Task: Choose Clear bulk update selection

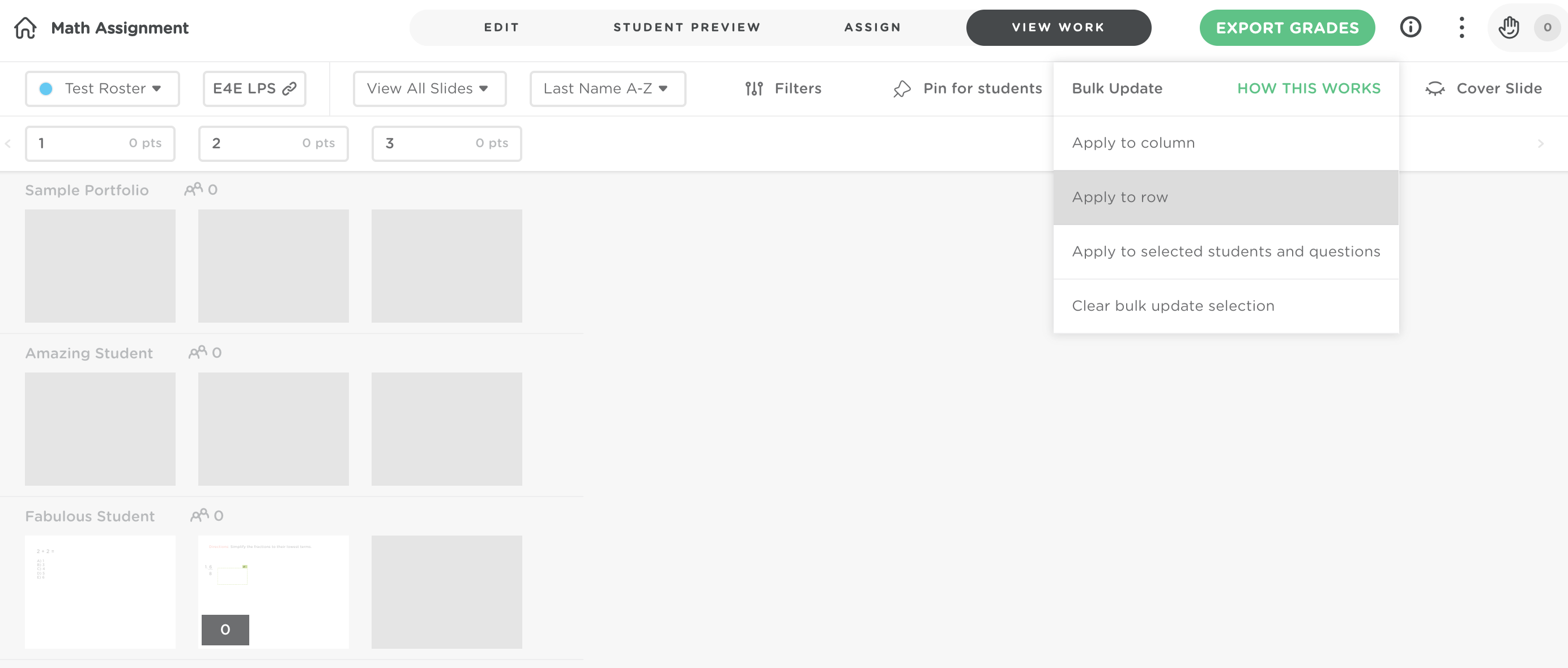Action: click(1225, 306)
